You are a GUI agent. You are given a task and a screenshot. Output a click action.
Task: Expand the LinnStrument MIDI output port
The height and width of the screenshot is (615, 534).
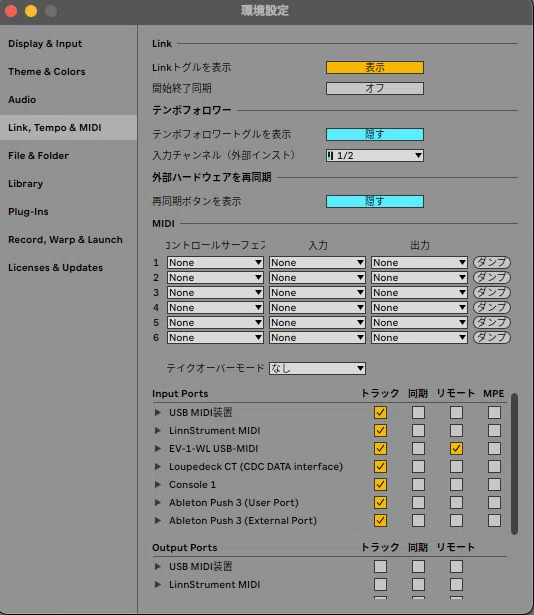click(x=158, y=585)
